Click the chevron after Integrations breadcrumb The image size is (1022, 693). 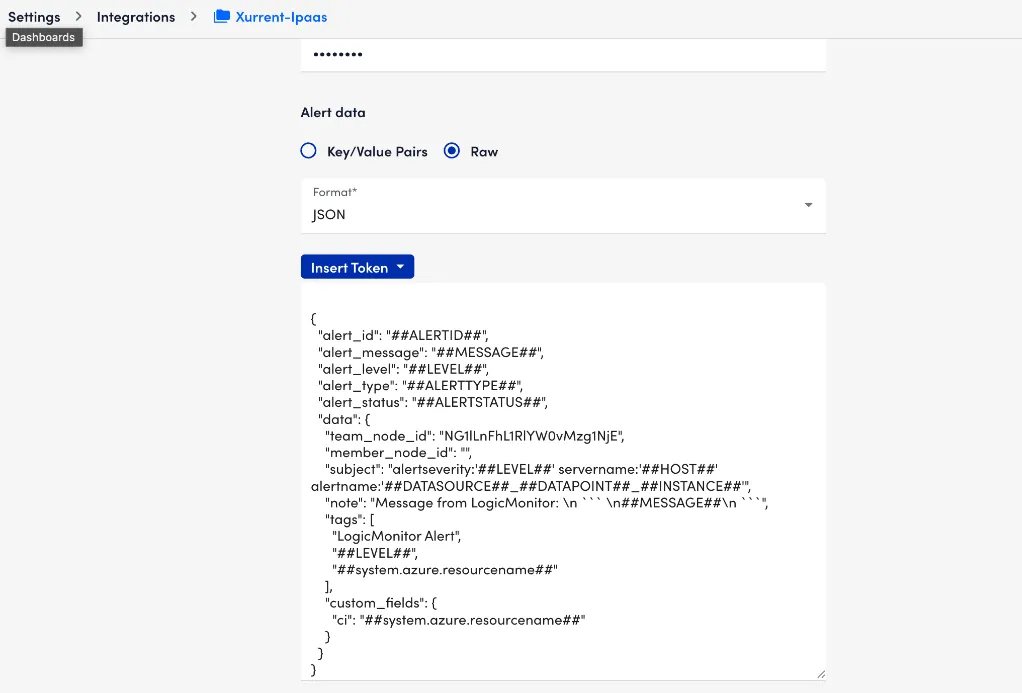194,16
